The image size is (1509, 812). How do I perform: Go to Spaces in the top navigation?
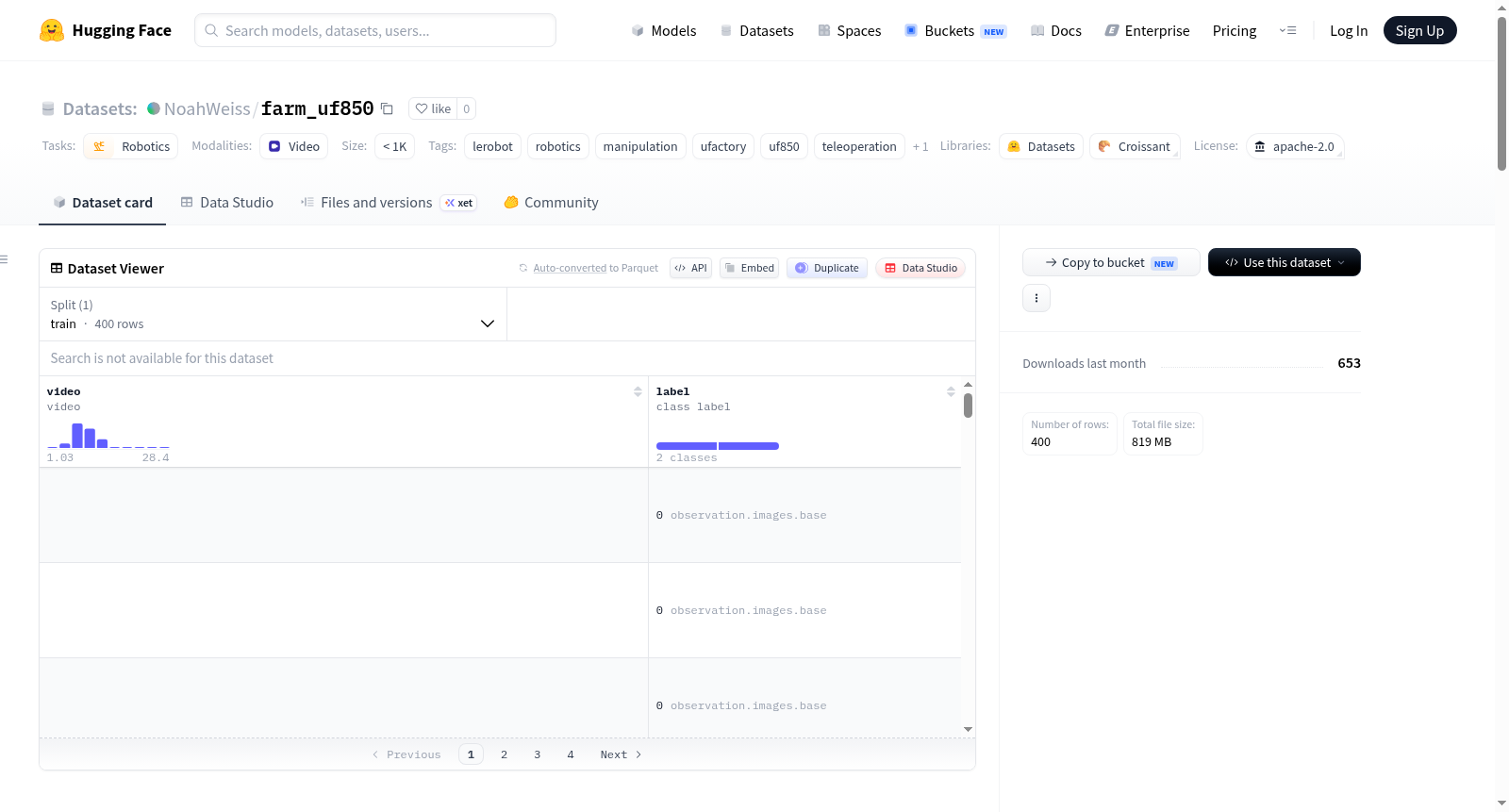coord(849,30)
